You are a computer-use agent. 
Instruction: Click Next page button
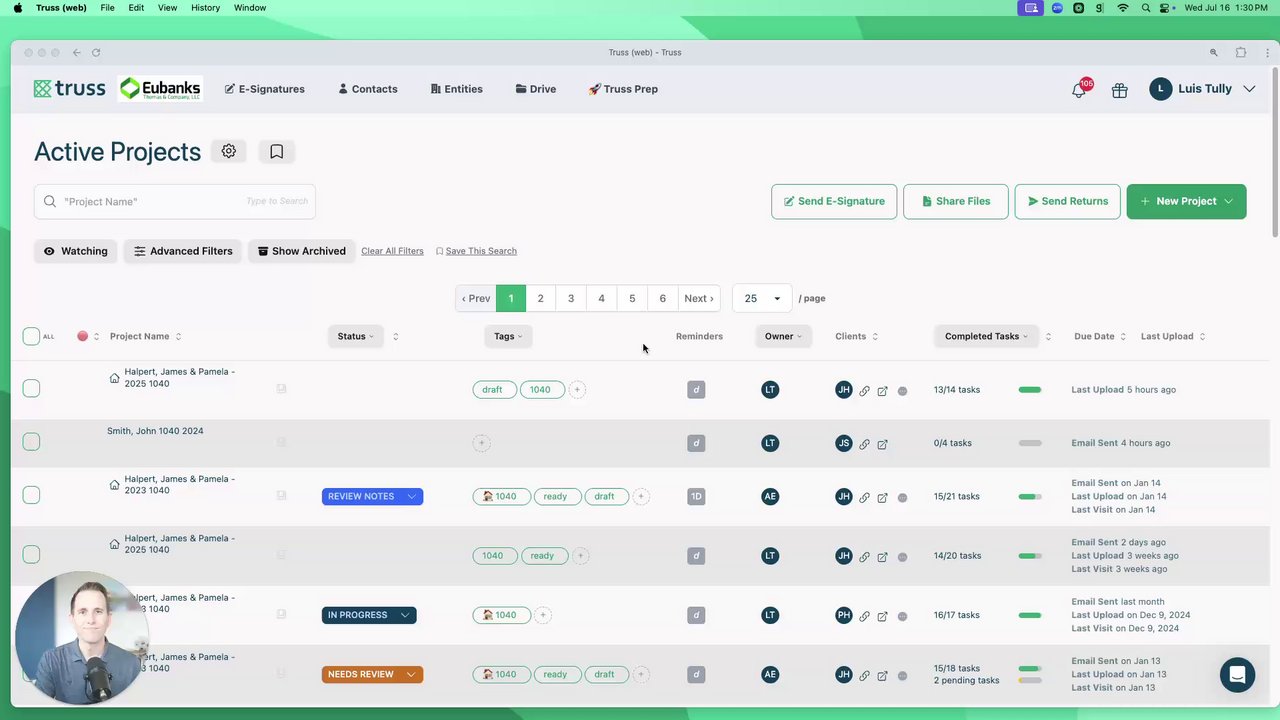tap(698, 298)
